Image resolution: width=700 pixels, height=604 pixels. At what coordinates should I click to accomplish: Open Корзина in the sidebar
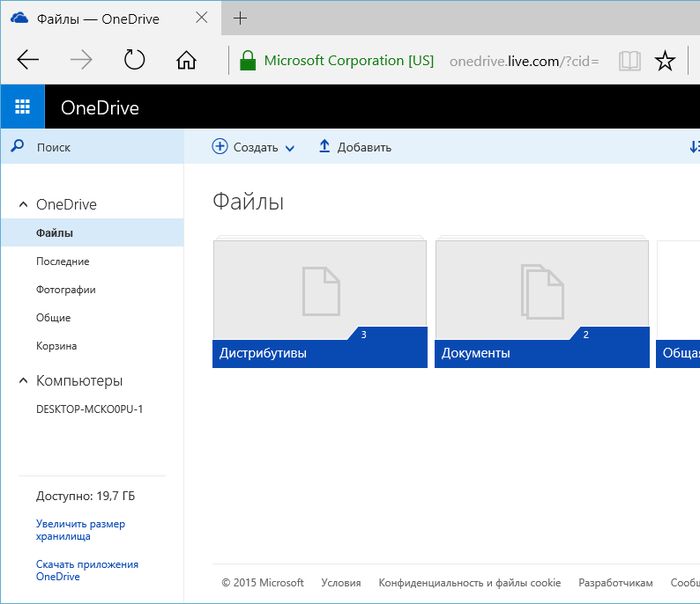56,346
